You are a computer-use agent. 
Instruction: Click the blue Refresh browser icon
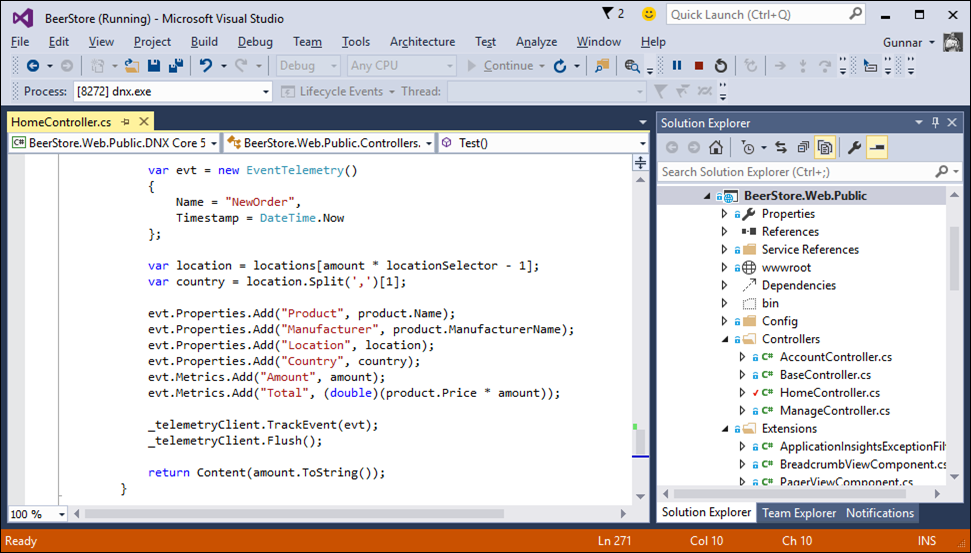(x=560, y=66)
